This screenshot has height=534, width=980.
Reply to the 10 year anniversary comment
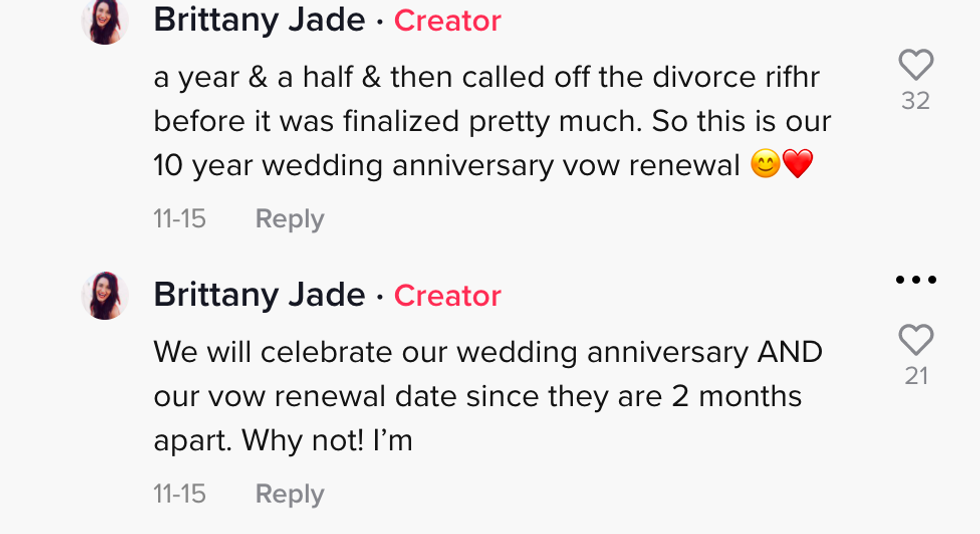click(x=289, y=219)
